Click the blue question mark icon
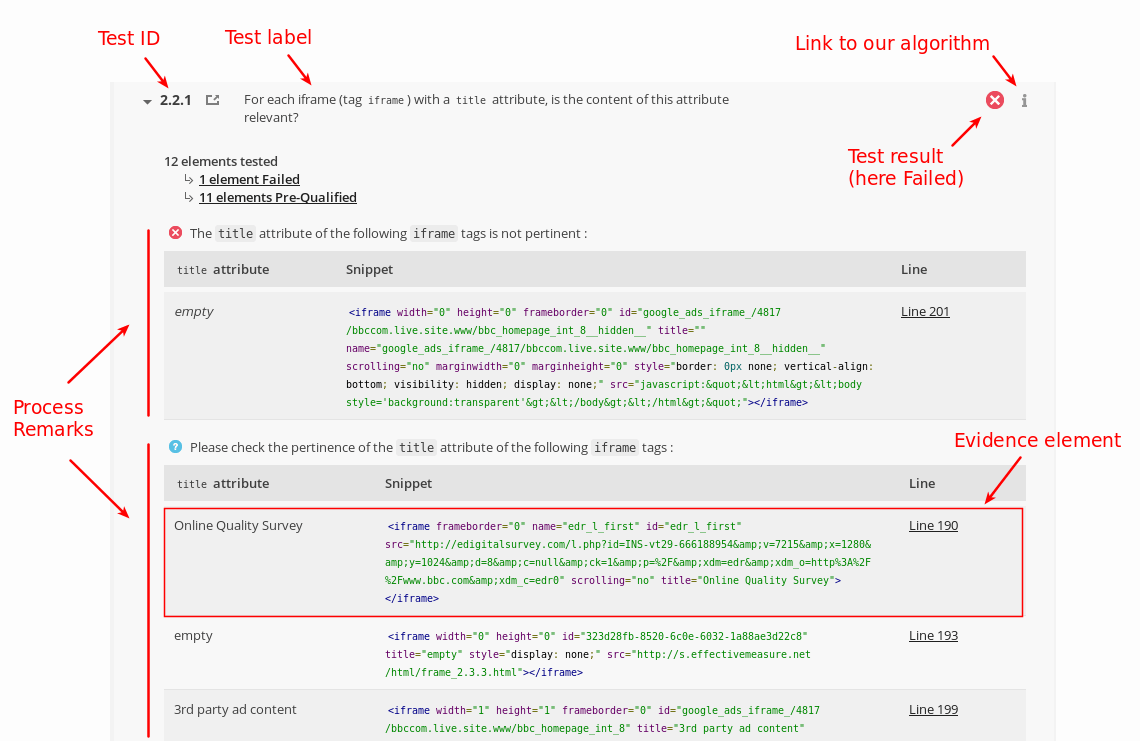This screenshot has height=741, width=1140. click(175, 447)
